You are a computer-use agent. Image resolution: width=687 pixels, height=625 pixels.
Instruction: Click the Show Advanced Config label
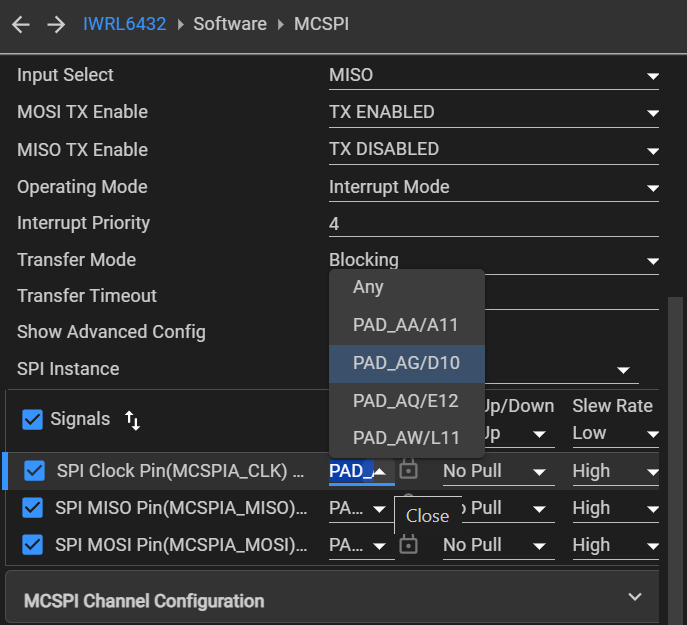coord(111,332)
